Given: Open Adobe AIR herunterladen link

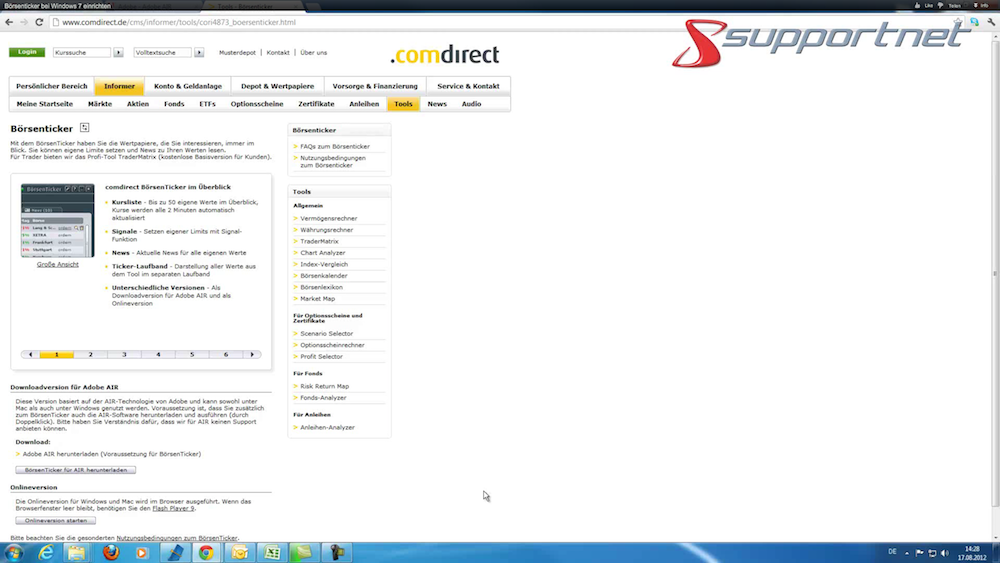Looking at the screenshot, I should [x=112, y=454].
